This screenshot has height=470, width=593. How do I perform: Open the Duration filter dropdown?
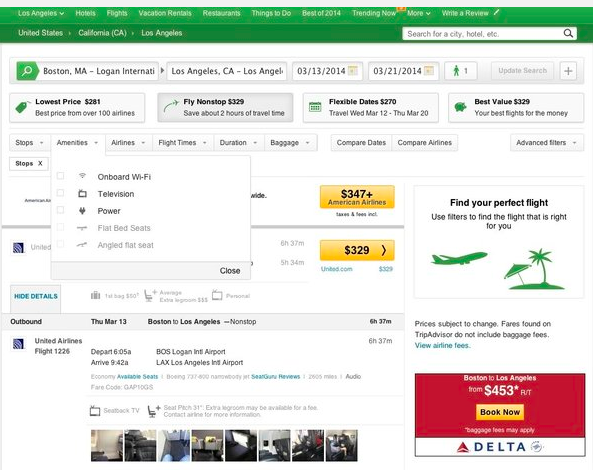click(239, 143)
